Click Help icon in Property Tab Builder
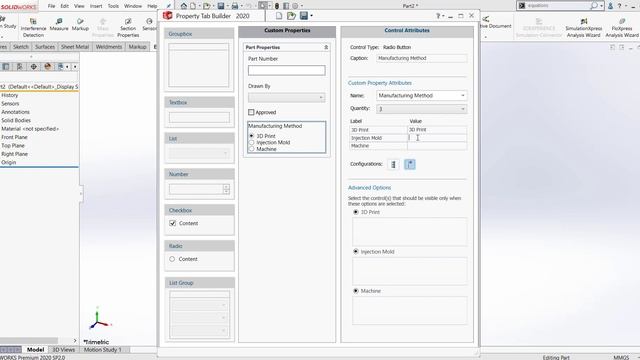640x360 pixels. [438, 16]
